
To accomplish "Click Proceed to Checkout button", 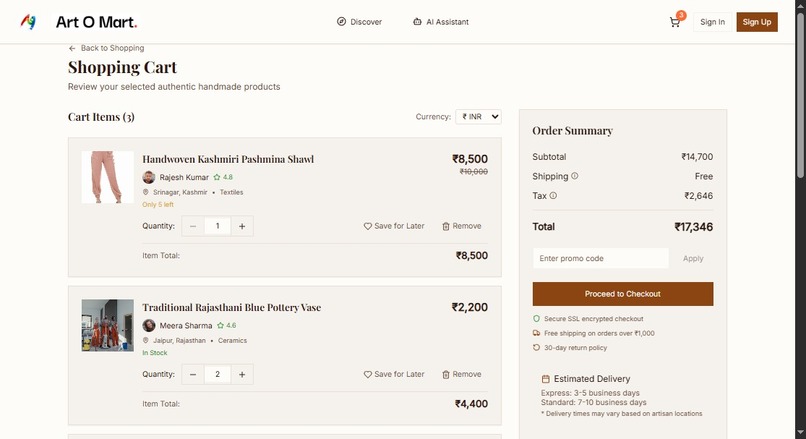I will pos(622,294).
